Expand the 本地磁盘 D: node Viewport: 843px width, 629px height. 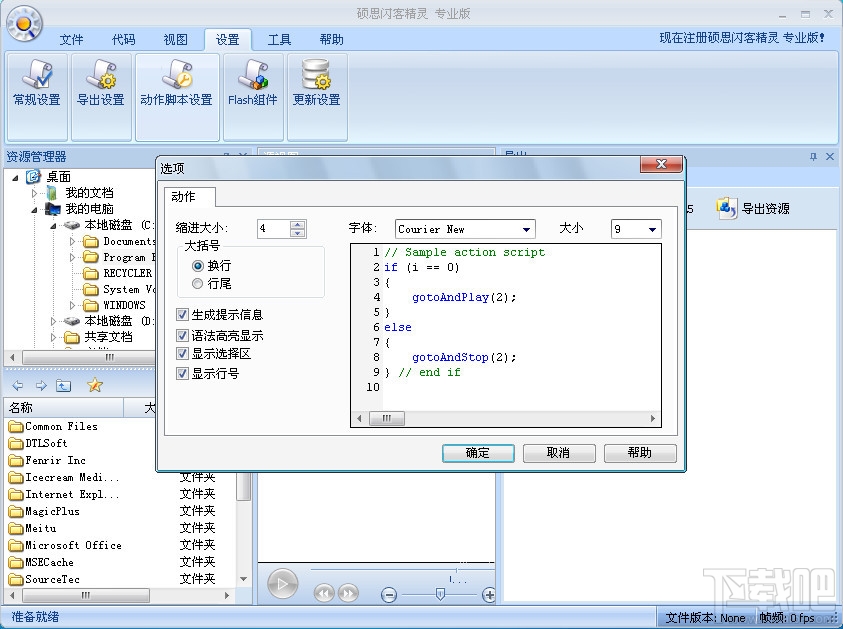tap(53, 321)
